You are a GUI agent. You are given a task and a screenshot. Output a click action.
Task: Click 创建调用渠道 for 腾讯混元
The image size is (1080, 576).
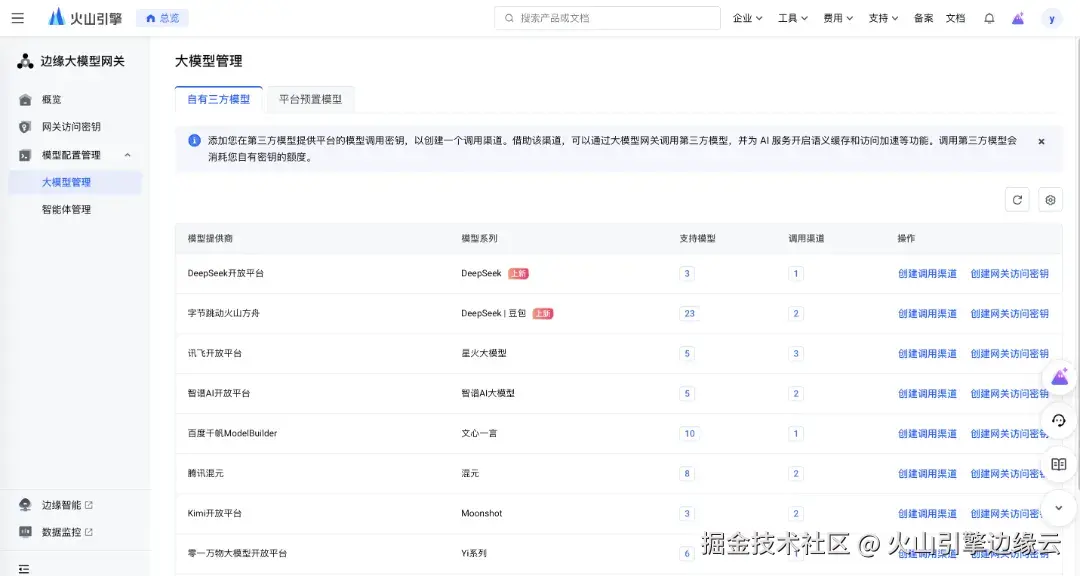click(x=927, y=473)
